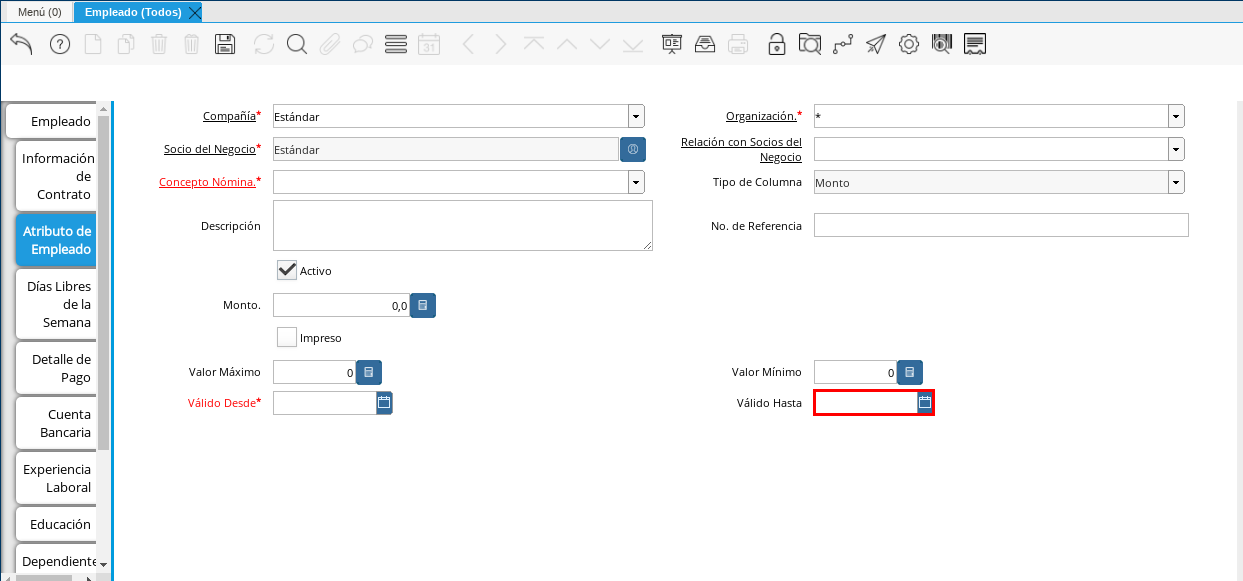Switch to the Menú (0) tab

click(40, 12)
